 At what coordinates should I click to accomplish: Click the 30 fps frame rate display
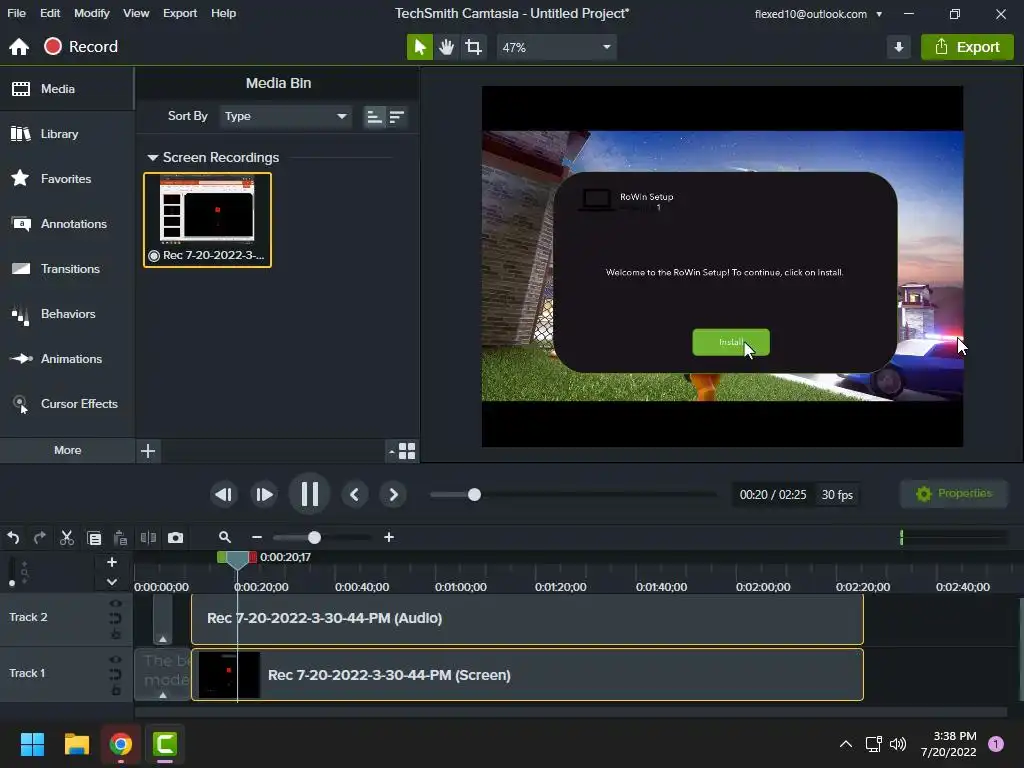click(837, 495)
